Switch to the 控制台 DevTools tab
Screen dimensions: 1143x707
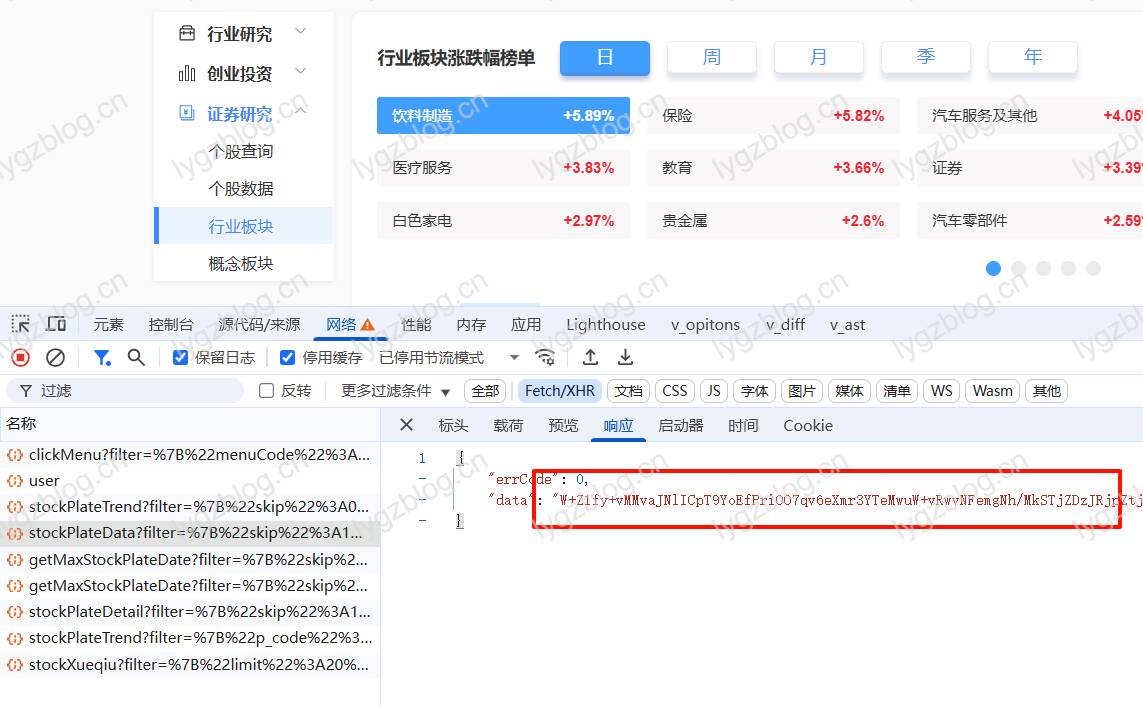click(170, 324)
